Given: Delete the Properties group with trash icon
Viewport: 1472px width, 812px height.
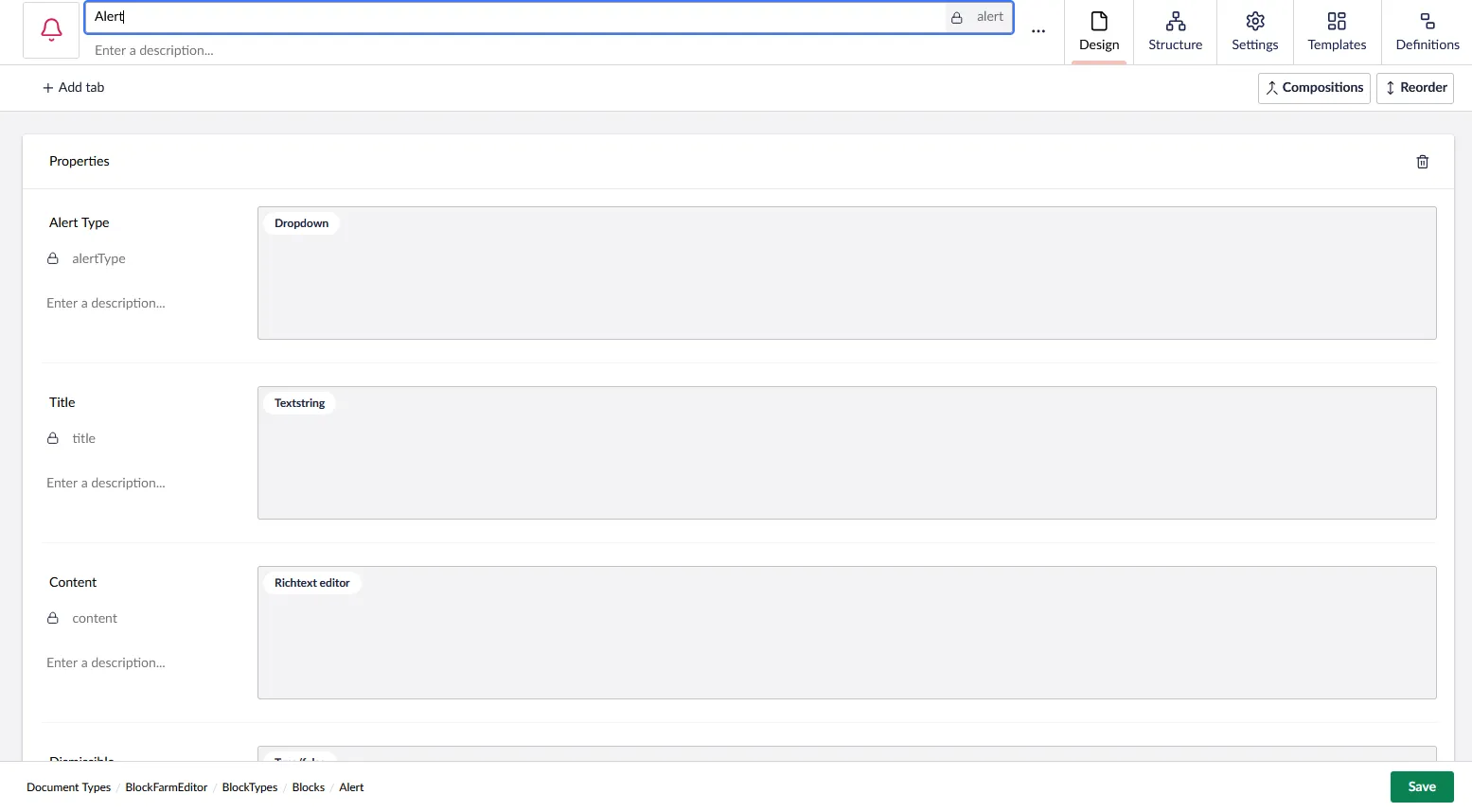Looking at the screenshot, I should pos(1422,162).
